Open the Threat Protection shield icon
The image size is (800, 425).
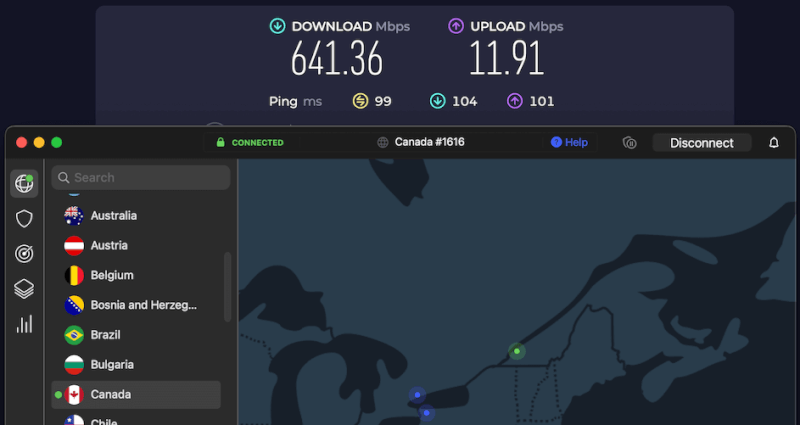[24, 219]
